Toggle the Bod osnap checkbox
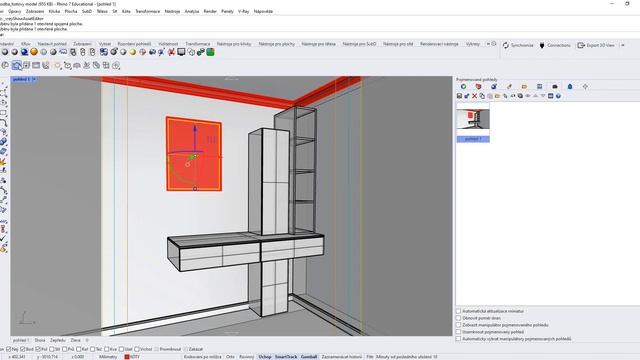Image resolution: width=640 pixels, height=360 pixels. coord(23,349)
